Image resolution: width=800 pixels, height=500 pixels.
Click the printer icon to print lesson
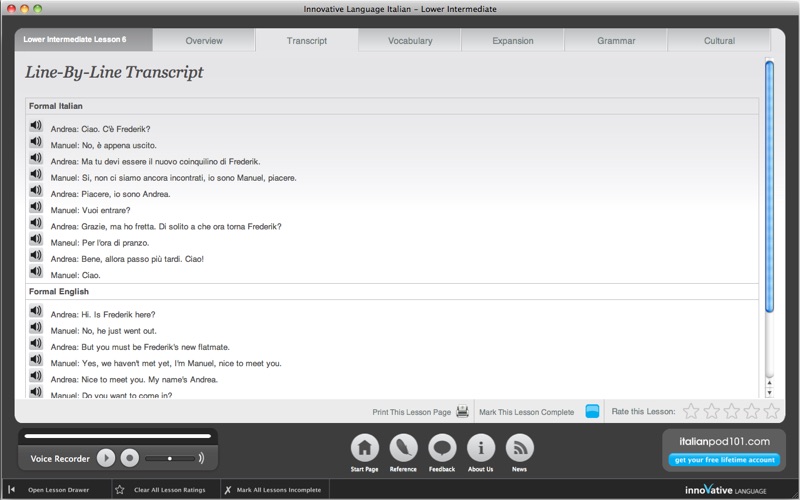point(462,411)
